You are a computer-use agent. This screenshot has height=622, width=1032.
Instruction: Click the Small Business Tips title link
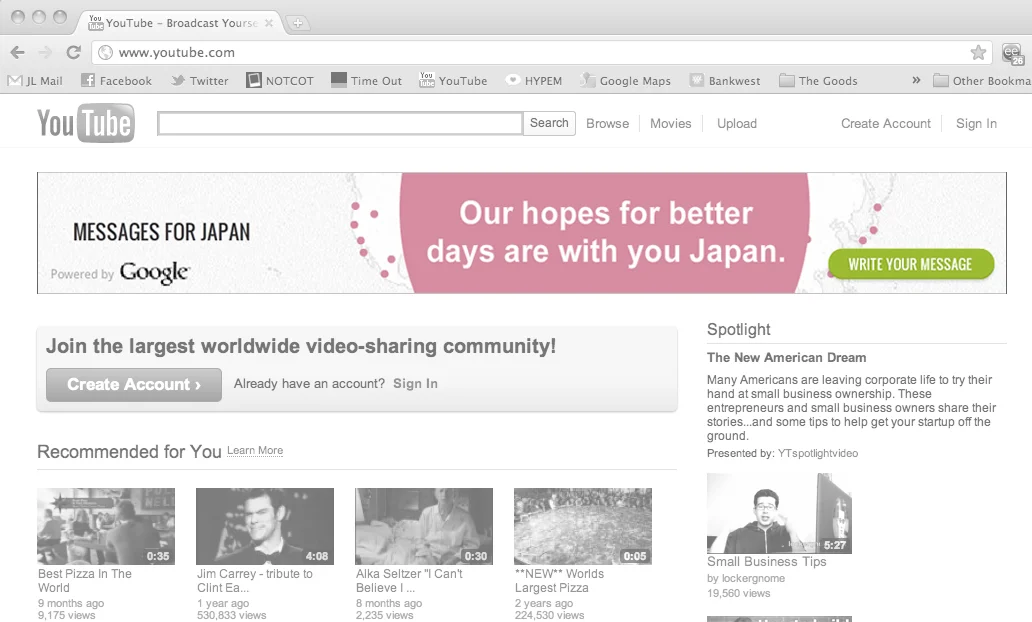click(x=767, y=561)
